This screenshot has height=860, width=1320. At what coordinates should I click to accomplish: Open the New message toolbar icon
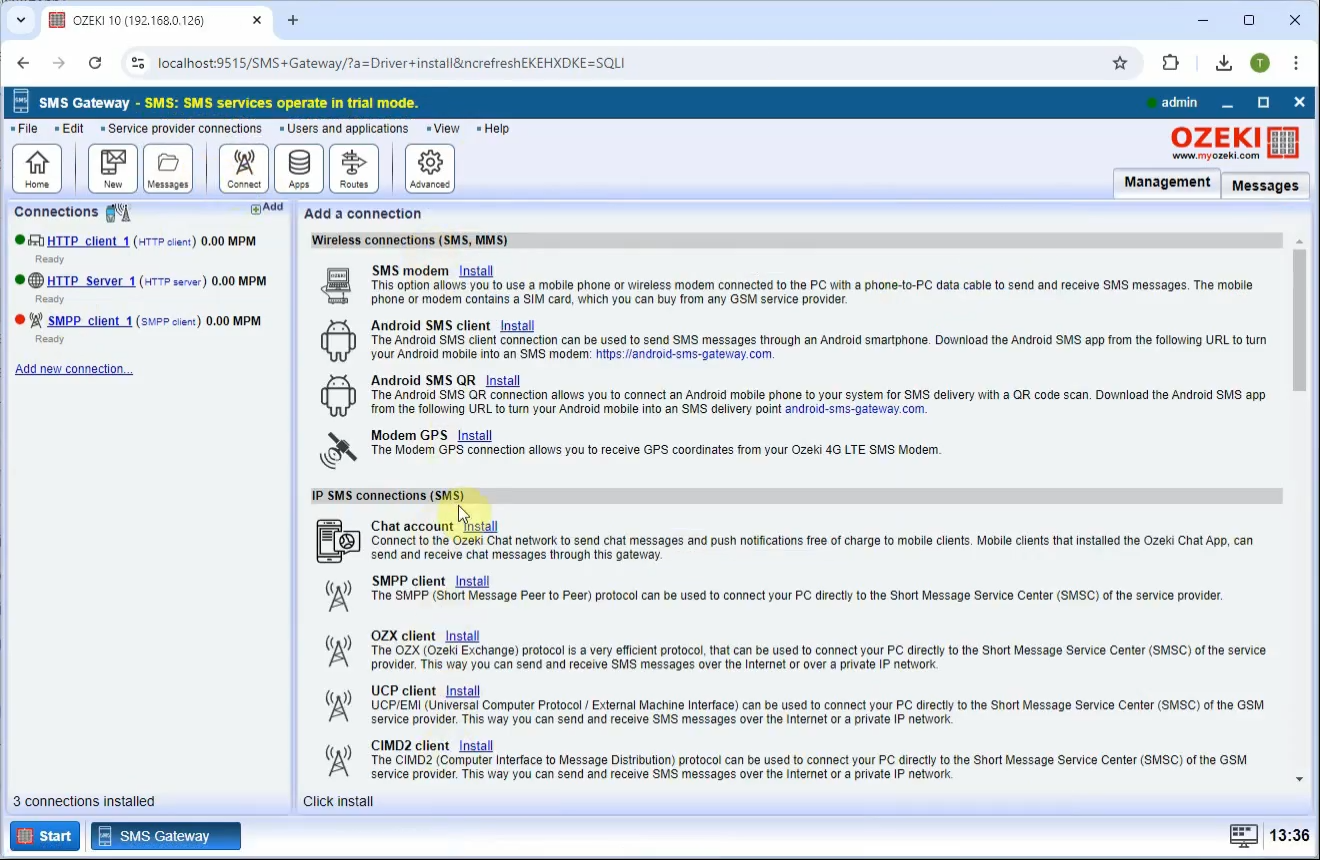point(113,168)
